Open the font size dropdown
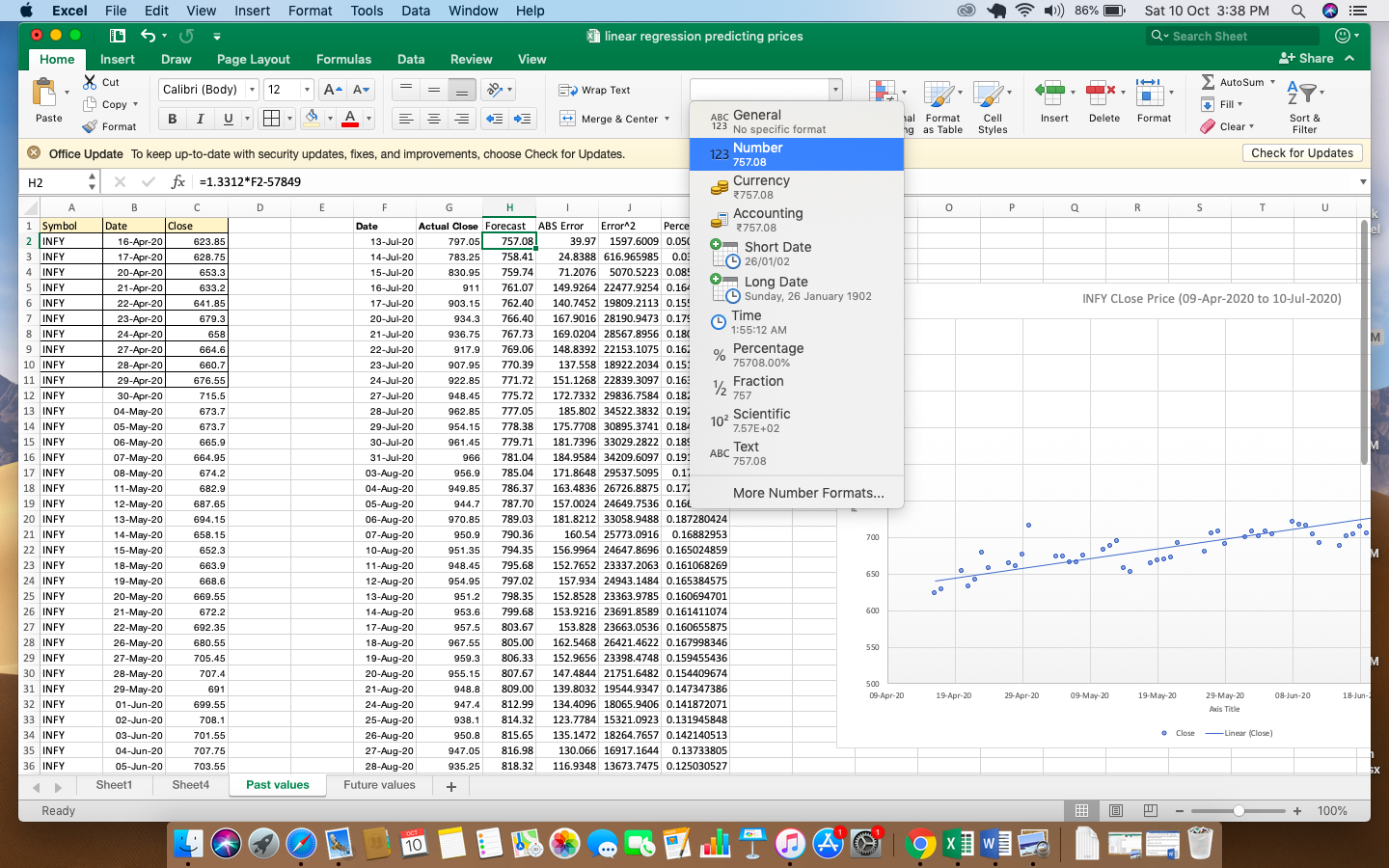The height and width of the screenshot is (868, 1389). coord(307,90)
